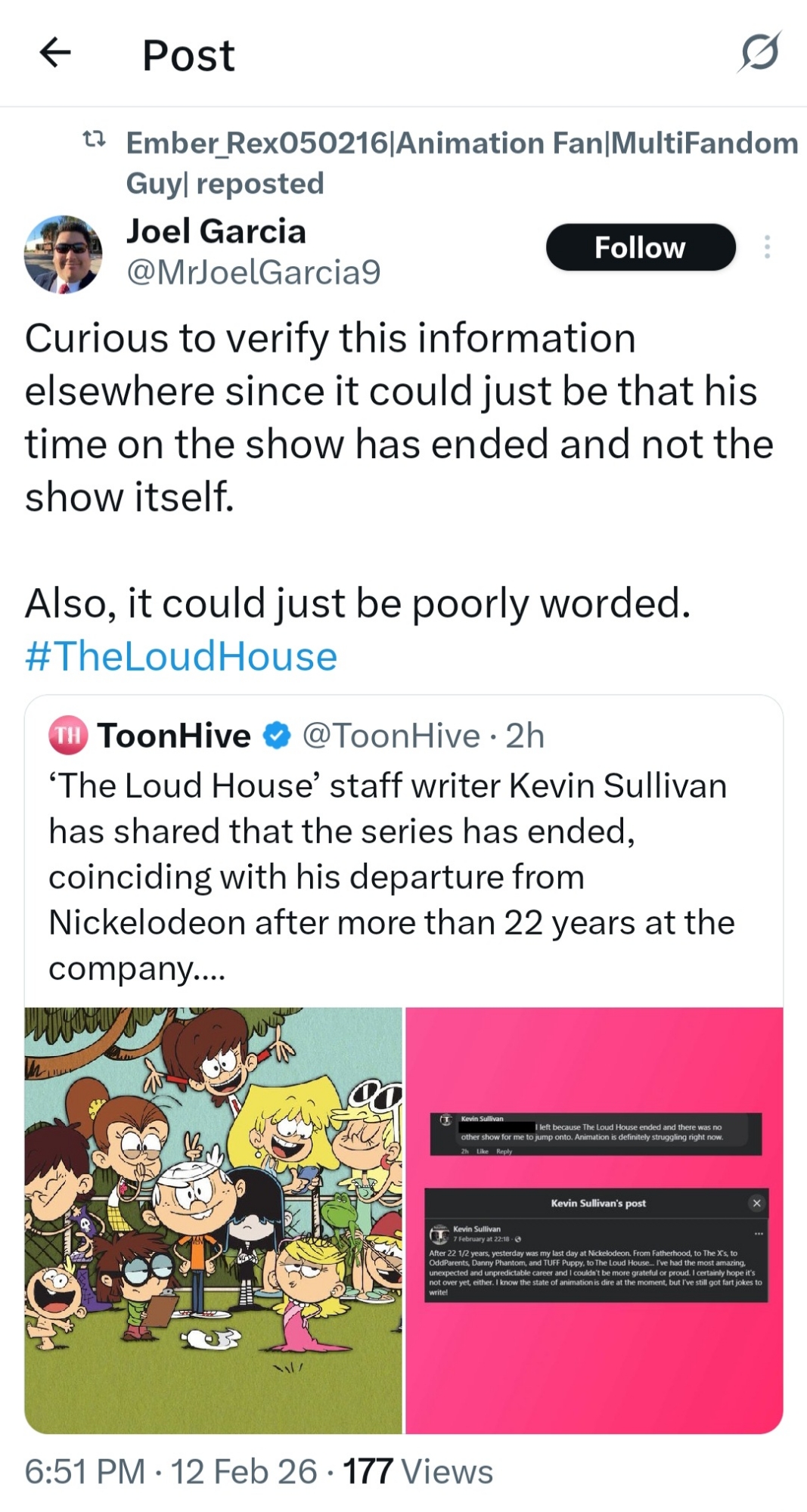Tap the Post header title

click(x=188, y=55)
